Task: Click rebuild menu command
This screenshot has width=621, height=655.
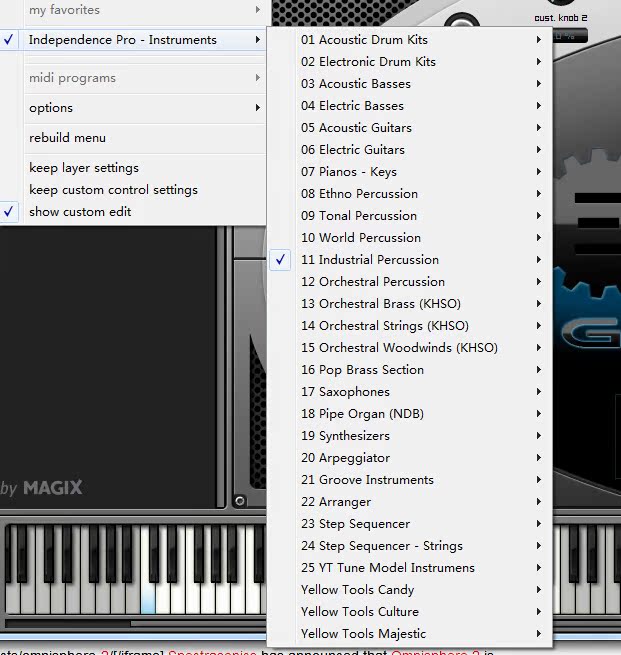Action: point(133,138)
